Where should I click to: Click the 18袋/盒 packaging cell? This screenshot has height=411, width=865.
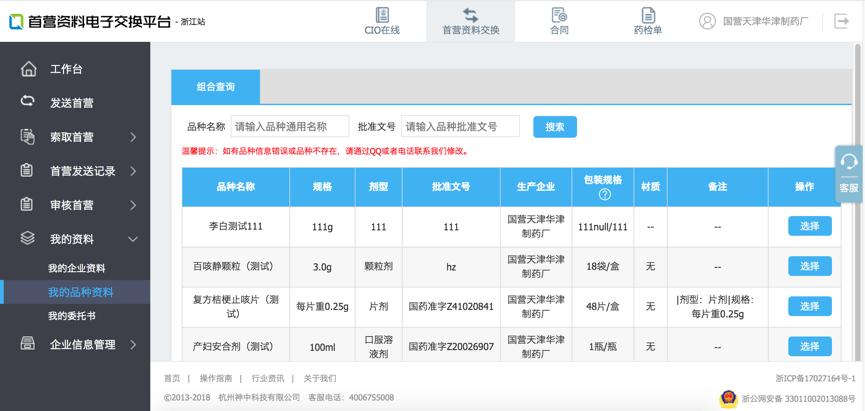point(603,266)
